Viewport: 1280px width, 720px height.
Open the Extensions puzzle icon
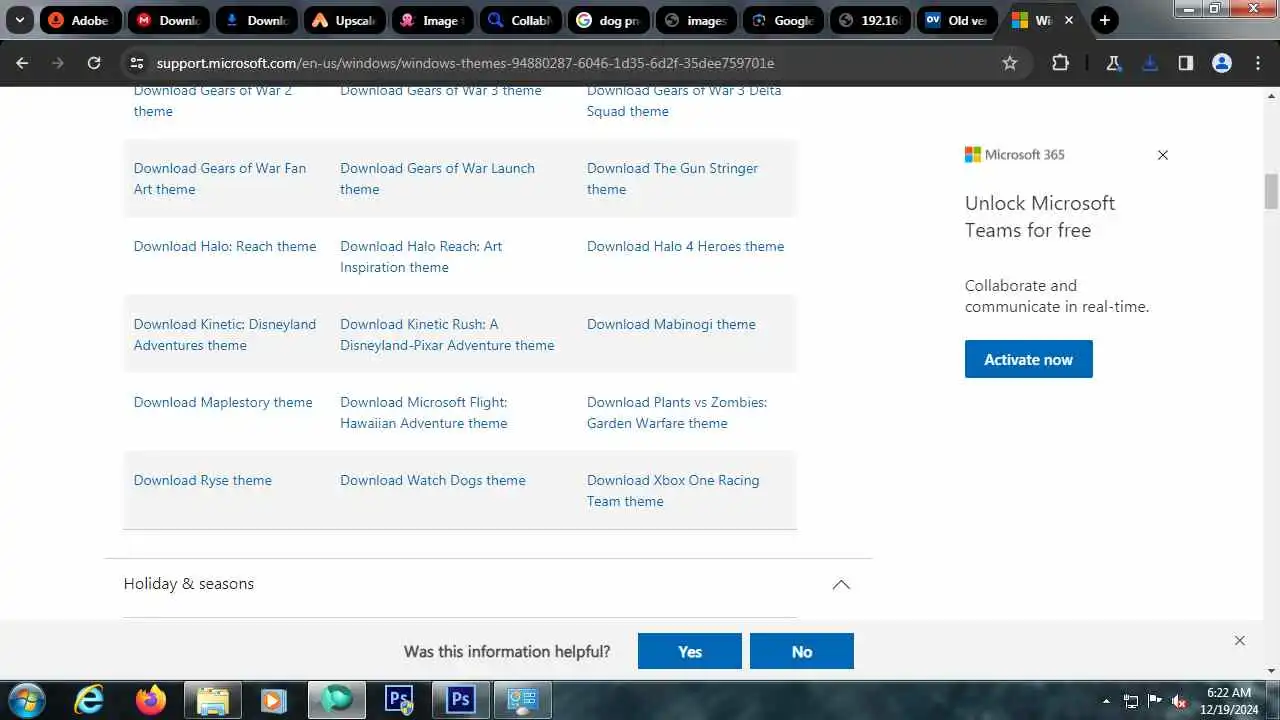(1060, 63)
